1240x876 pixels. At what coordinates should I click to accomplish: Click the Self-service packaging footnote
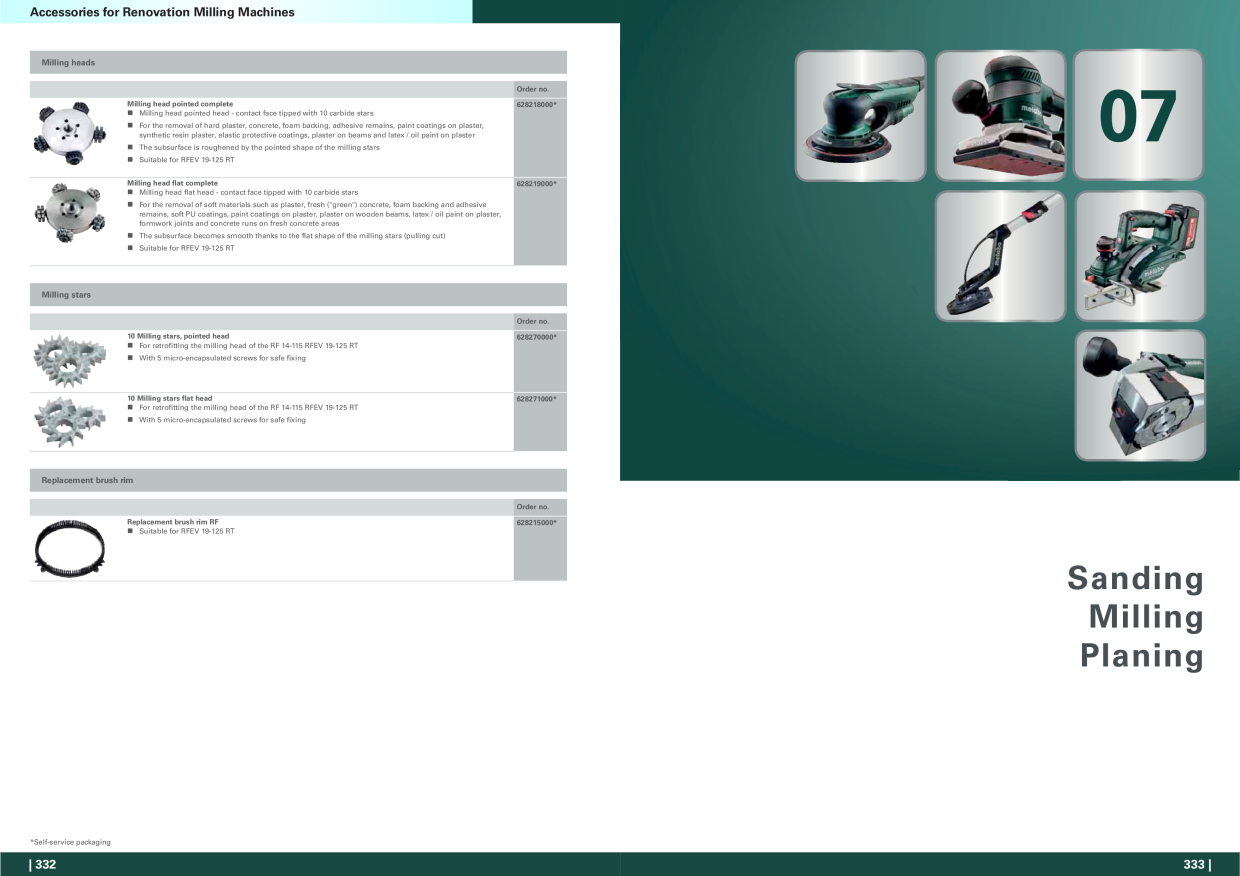coord(70,843)
